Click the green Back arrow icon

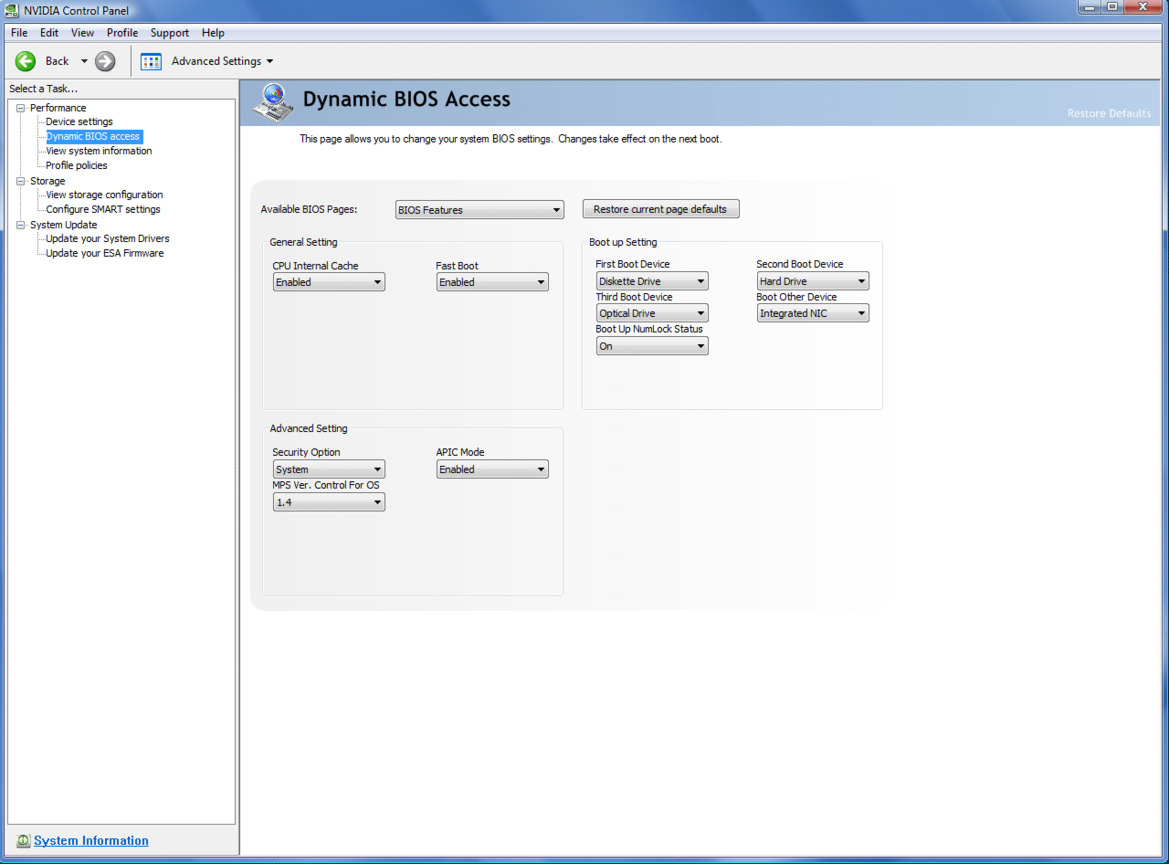pos(25,61)
